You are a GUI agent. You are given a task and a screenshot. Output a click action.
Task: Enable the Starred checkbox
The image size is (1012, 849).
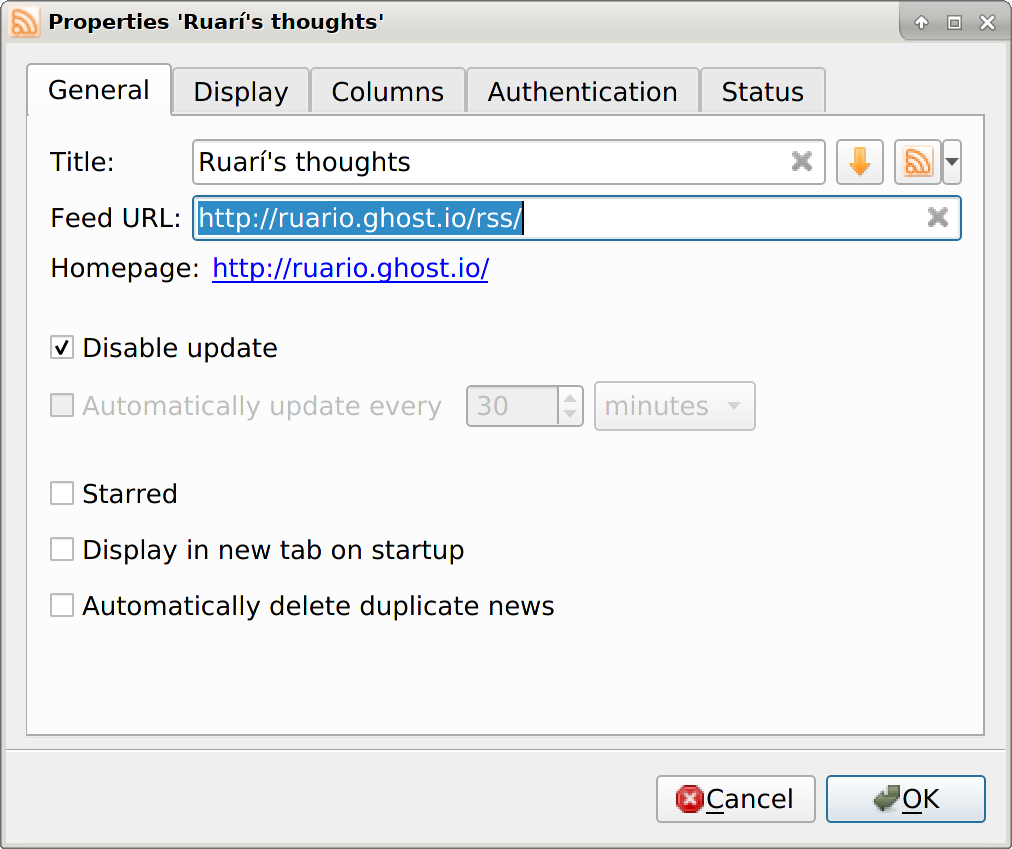point(61,493)
